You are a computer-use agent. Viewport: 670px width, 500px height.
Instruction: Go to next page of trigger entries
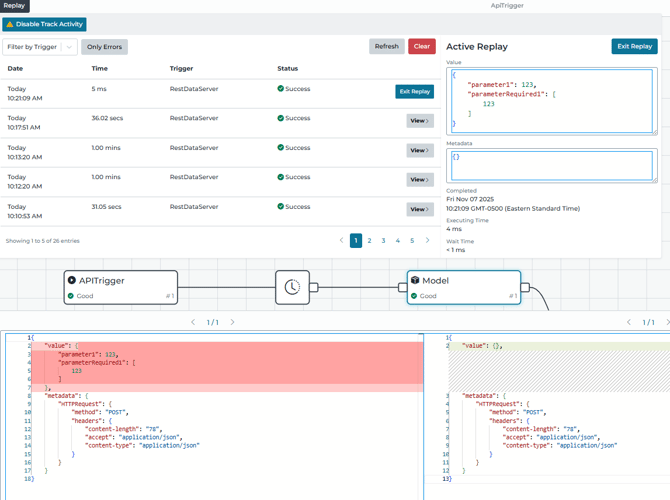(427, 240)
